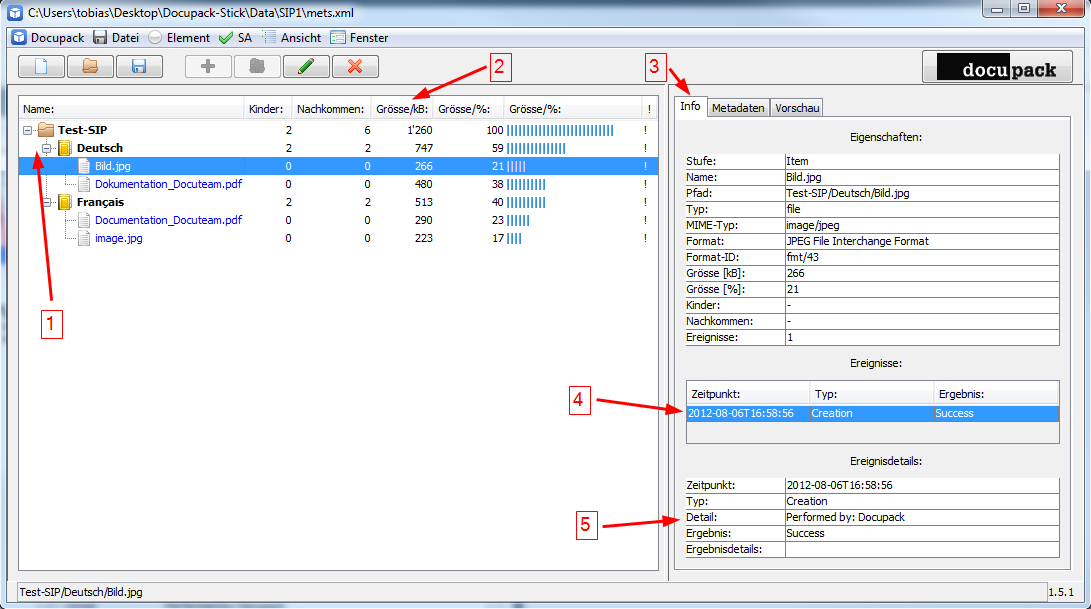Click the plus add element button

(x=208, y=67)
